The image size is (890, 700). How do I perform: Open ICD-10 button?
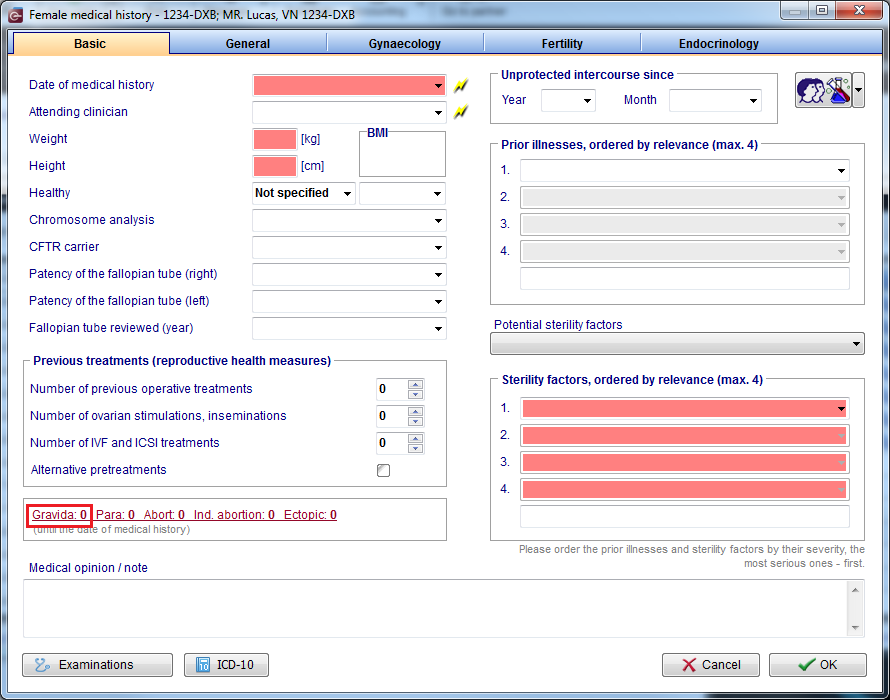pyautogui.click(x=226, y=665)
